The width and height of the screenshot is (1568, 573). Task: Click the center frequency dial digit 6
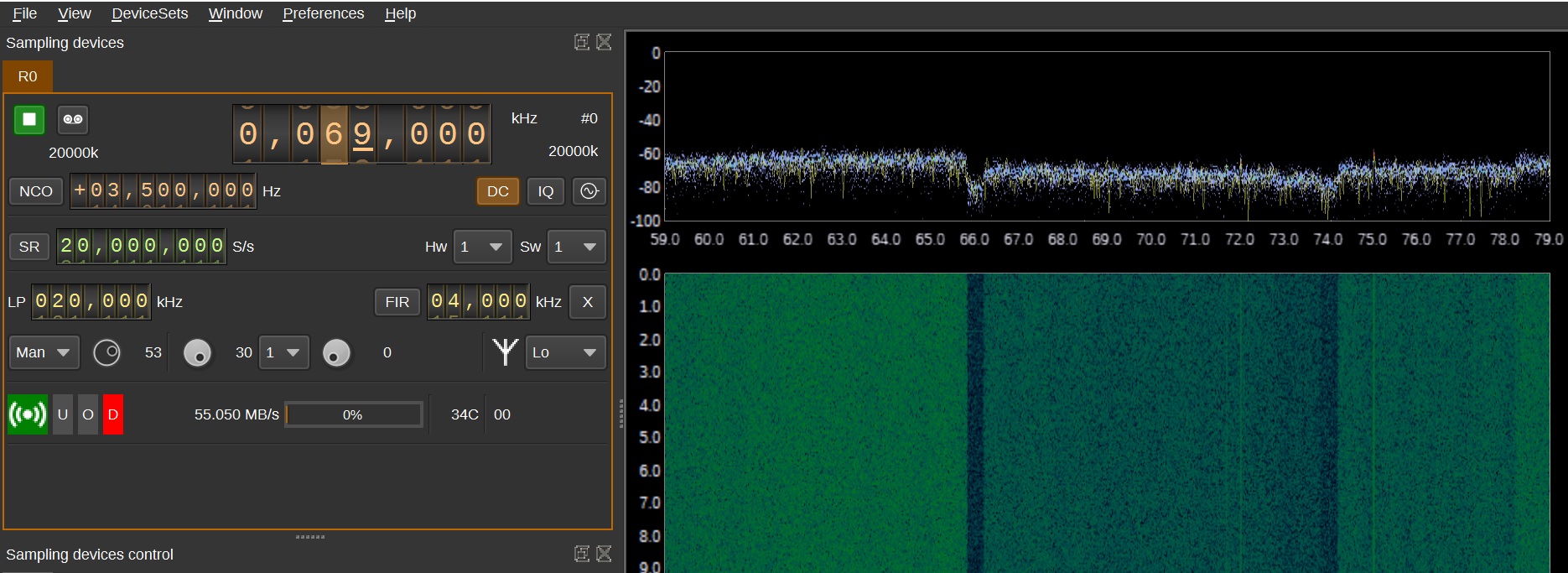[x=334, y=134]
